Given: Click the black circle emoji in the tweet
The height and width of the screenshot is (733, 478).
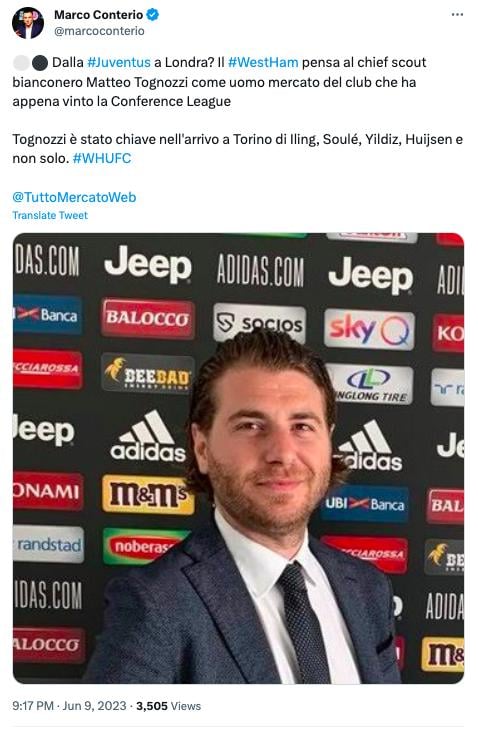Looking at the screenshot, I should [40, 63].
